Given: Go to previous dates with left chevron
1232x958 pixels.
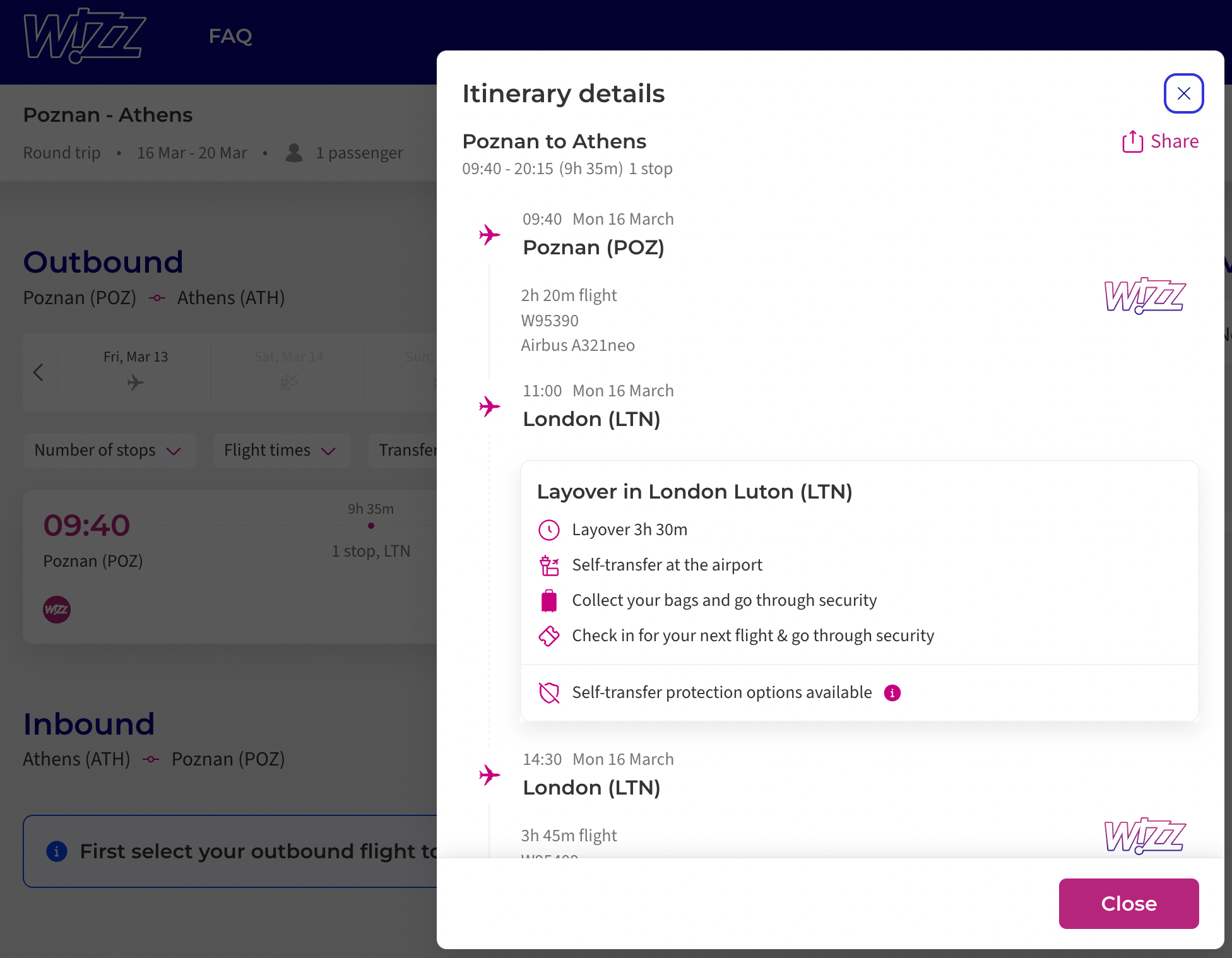Looking at the screenshot, I should pyautogui.click(x=38, y=372).
